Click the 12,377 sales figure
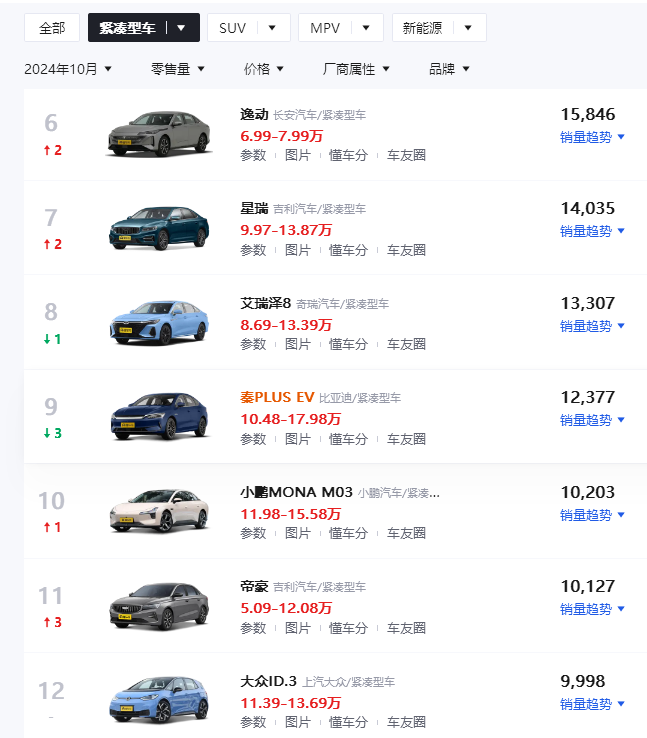The image size is (647, 738). 588,397
